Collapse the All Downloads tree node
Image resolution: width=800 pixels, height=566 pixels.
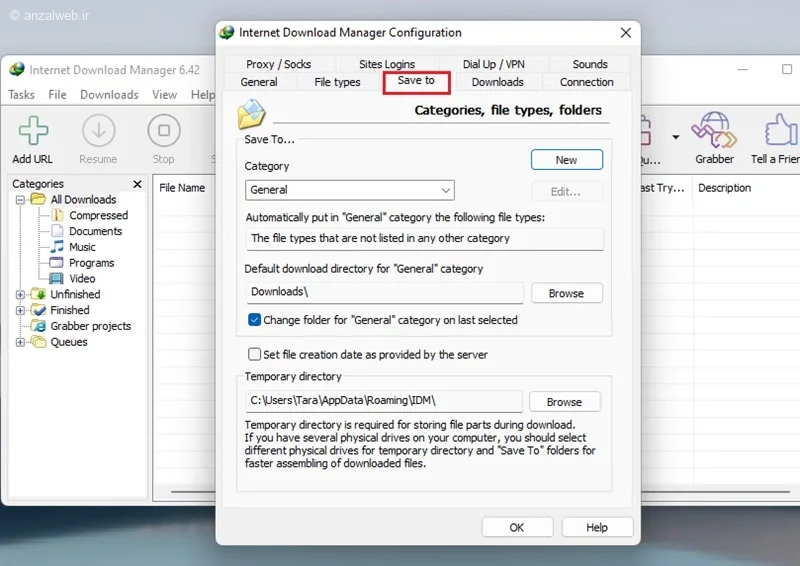click(x=20, y=200)
